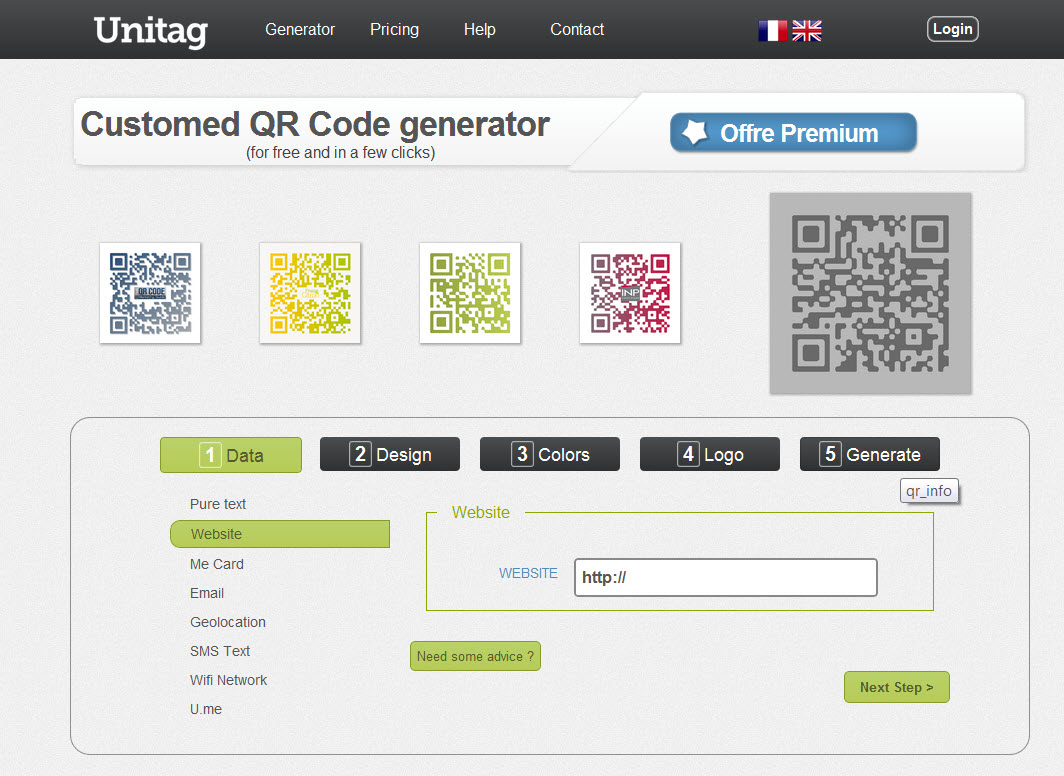Image resolution: width=1064 pixels, height=776 pixels.
Task: Click the Next Step button
Action: [x=896, y=687]
